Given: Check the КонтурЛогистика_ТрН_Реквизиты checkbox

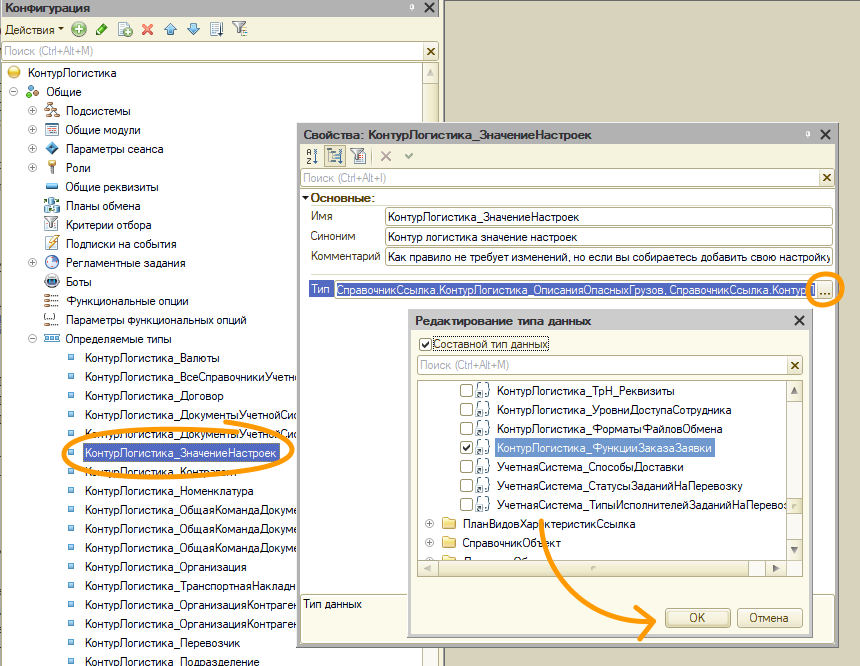Looking at the screenshot, I should (466, 391).
